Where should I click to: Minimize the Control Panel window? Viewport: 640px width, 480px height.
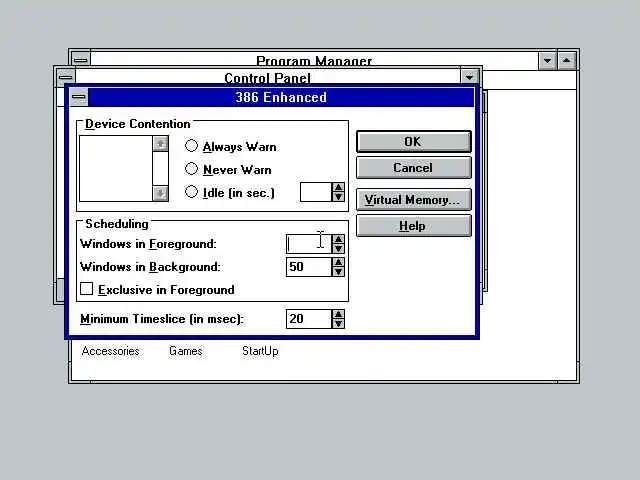[x=469, y=77]
